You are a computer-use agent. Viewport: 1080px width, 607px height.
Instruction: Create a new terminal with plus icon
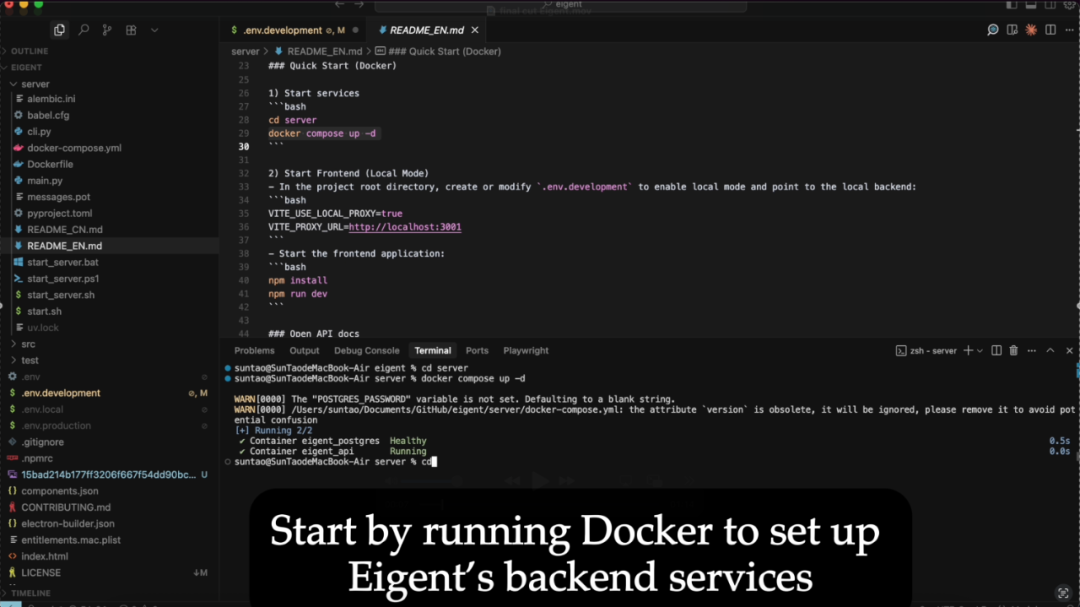coord(968,351)
